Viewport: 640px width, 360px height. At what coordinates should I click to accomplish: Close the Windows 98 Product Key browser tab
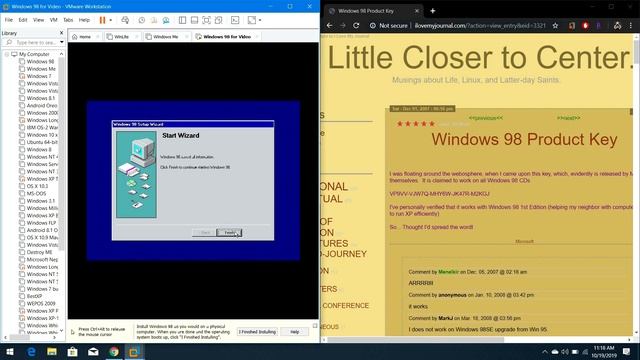pyautogui.click(x=417, y=11)
